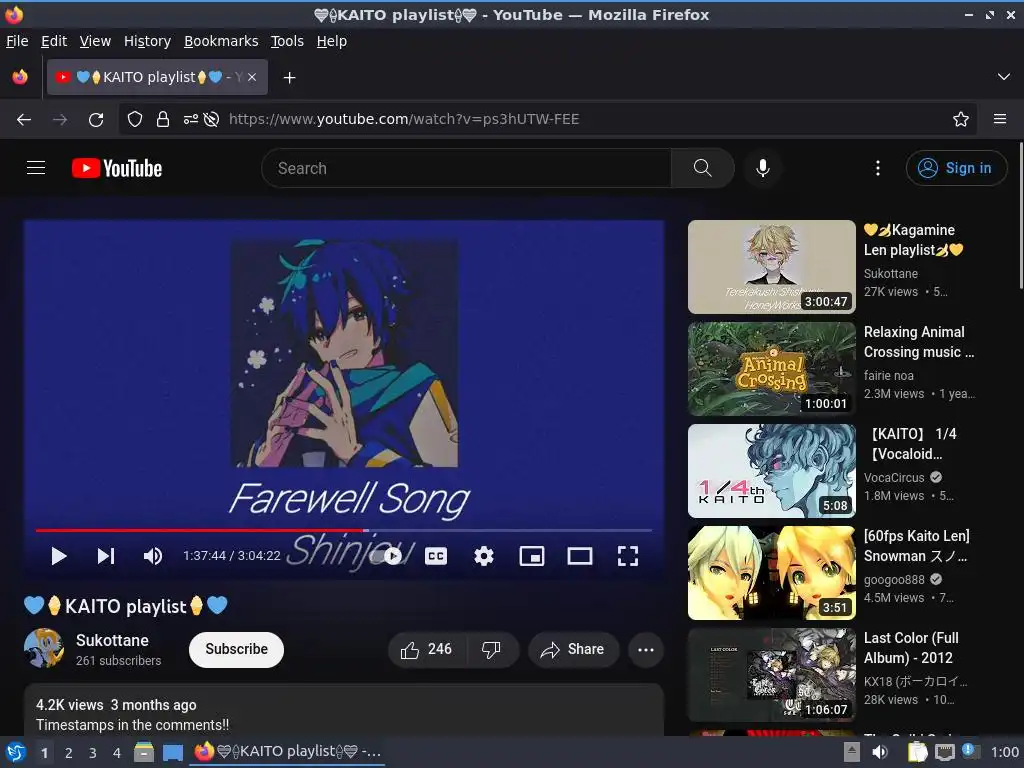Skip to next video with Next button
Screen dimensions: 1024x768
pos(106,556)
